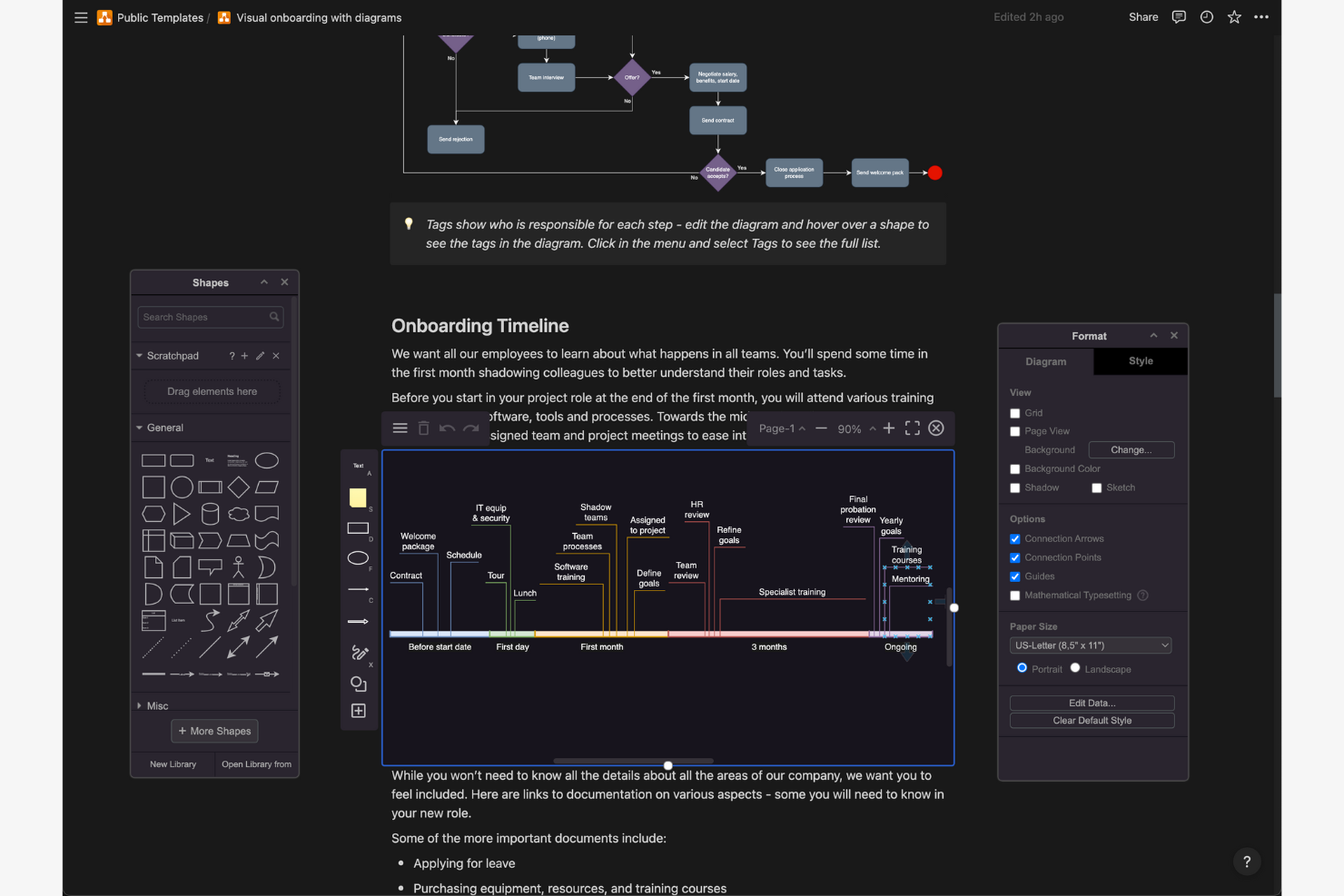
Task: Open More Shapes dialog
Action: 214,731
